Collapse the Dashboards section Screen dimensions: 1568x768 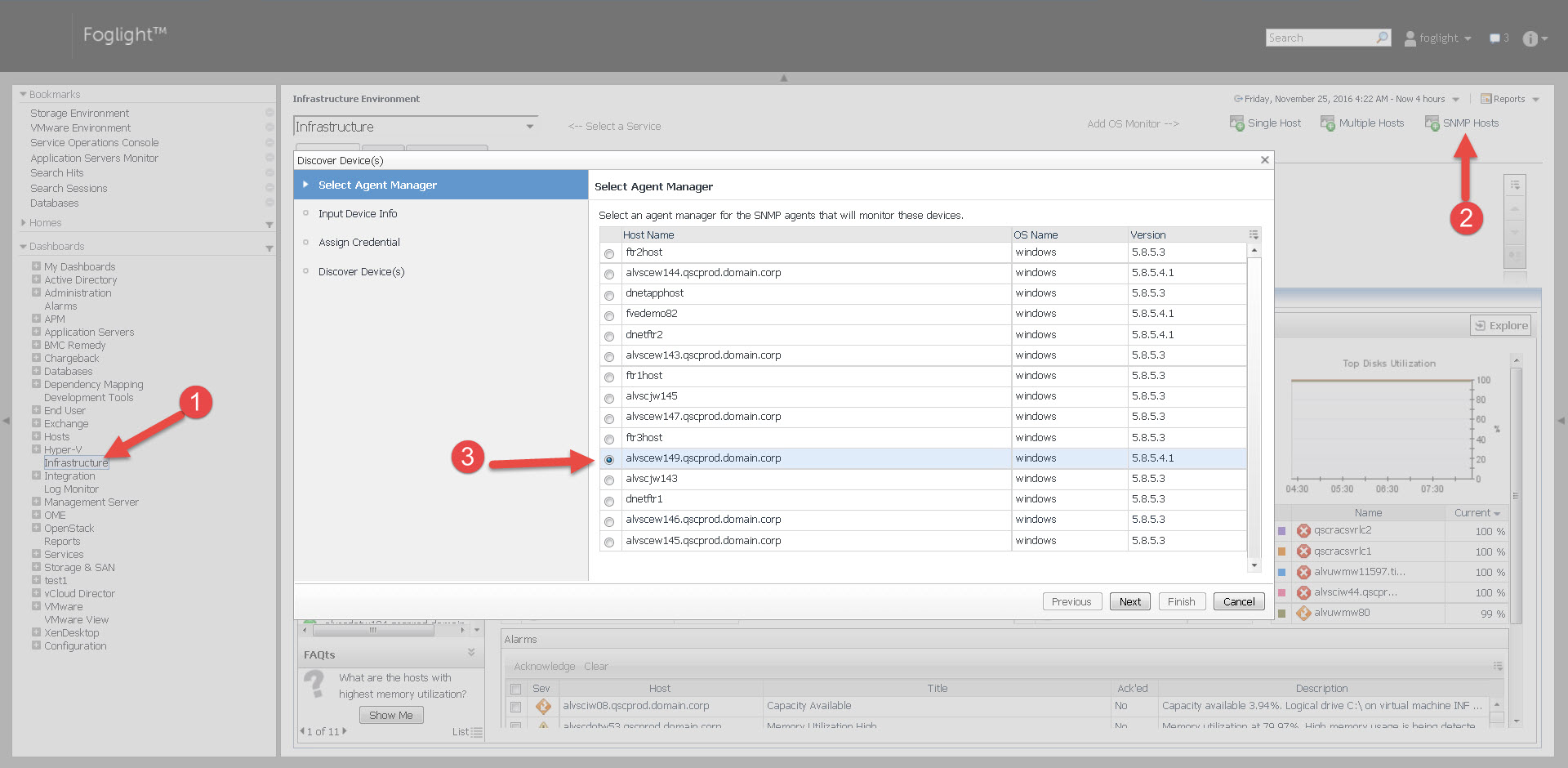[23, 246]
